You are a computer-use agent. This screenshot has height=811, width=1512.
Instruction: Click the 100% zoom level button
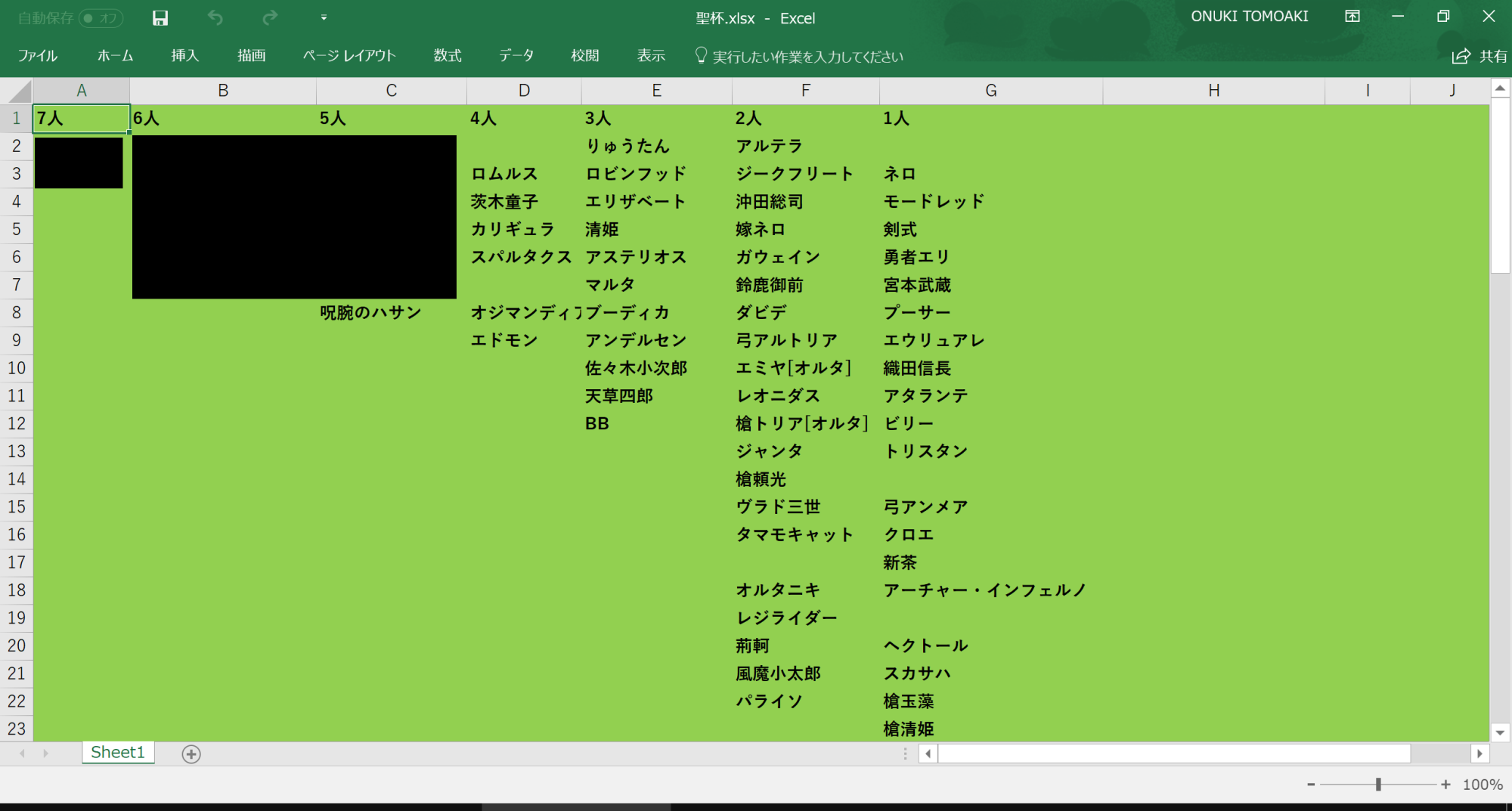tap(1482, 785)
